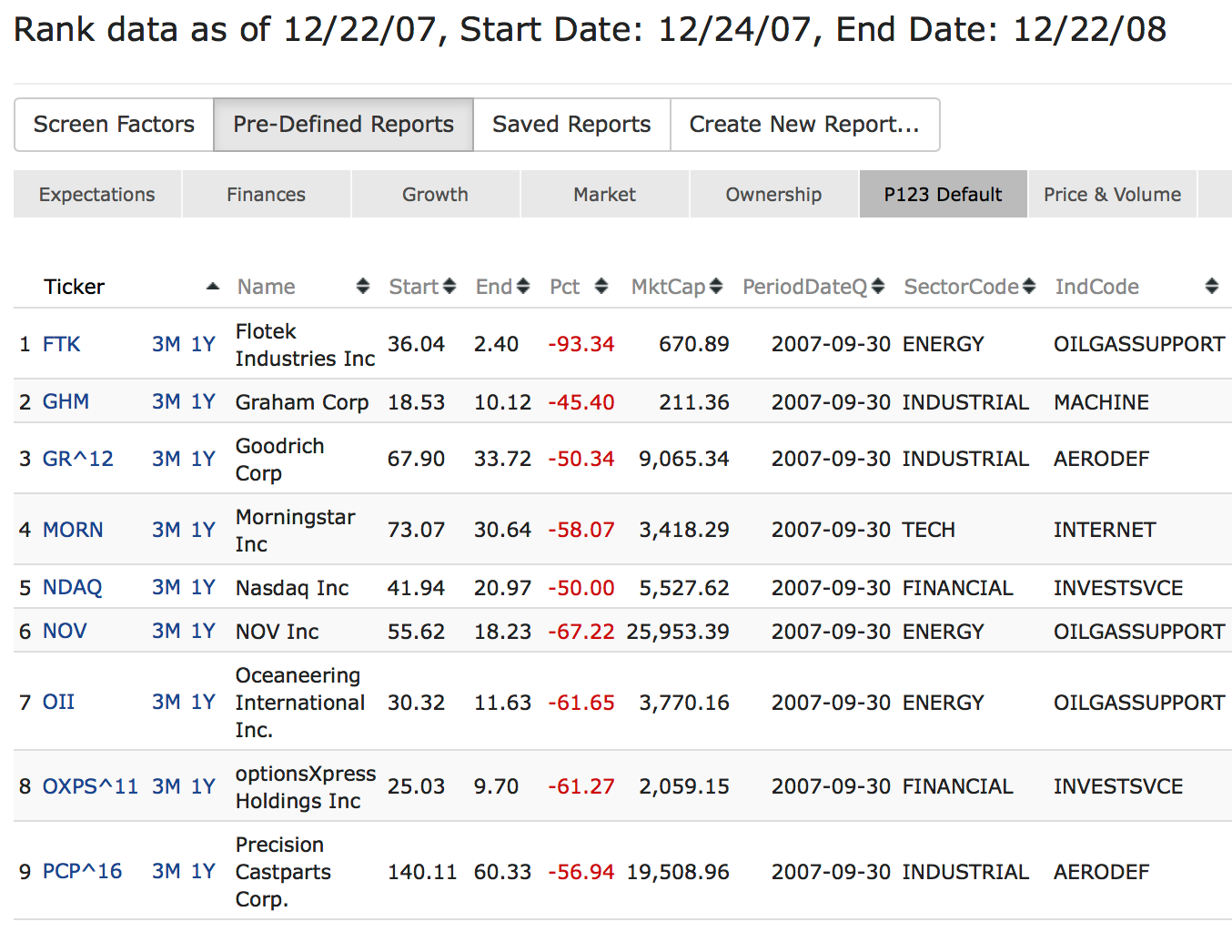This screenshot has width=1232, height=952.
Task: Open NOV 1Y chart link
Action: point(203,631)
